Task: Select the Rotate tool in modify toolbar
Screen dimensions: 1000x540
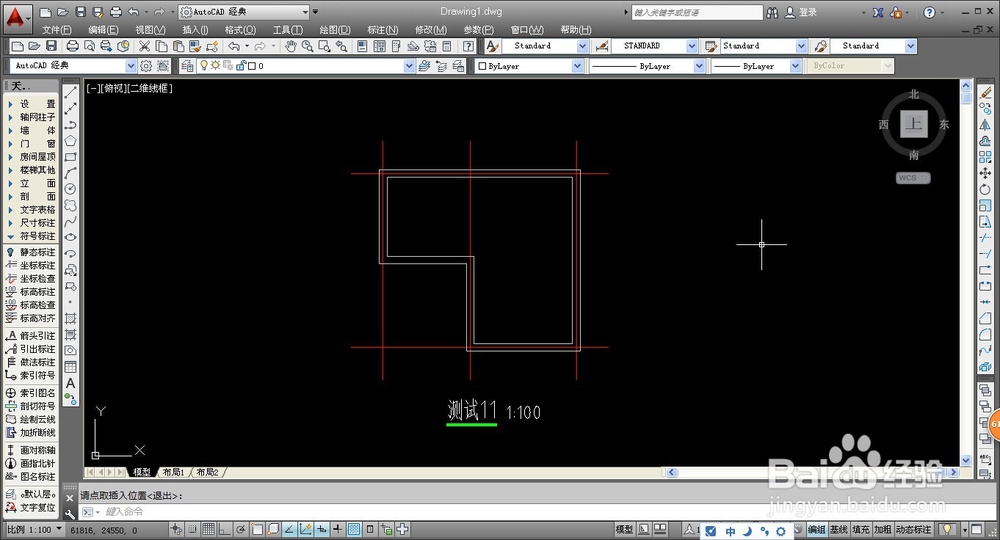Action: point(985,189)
